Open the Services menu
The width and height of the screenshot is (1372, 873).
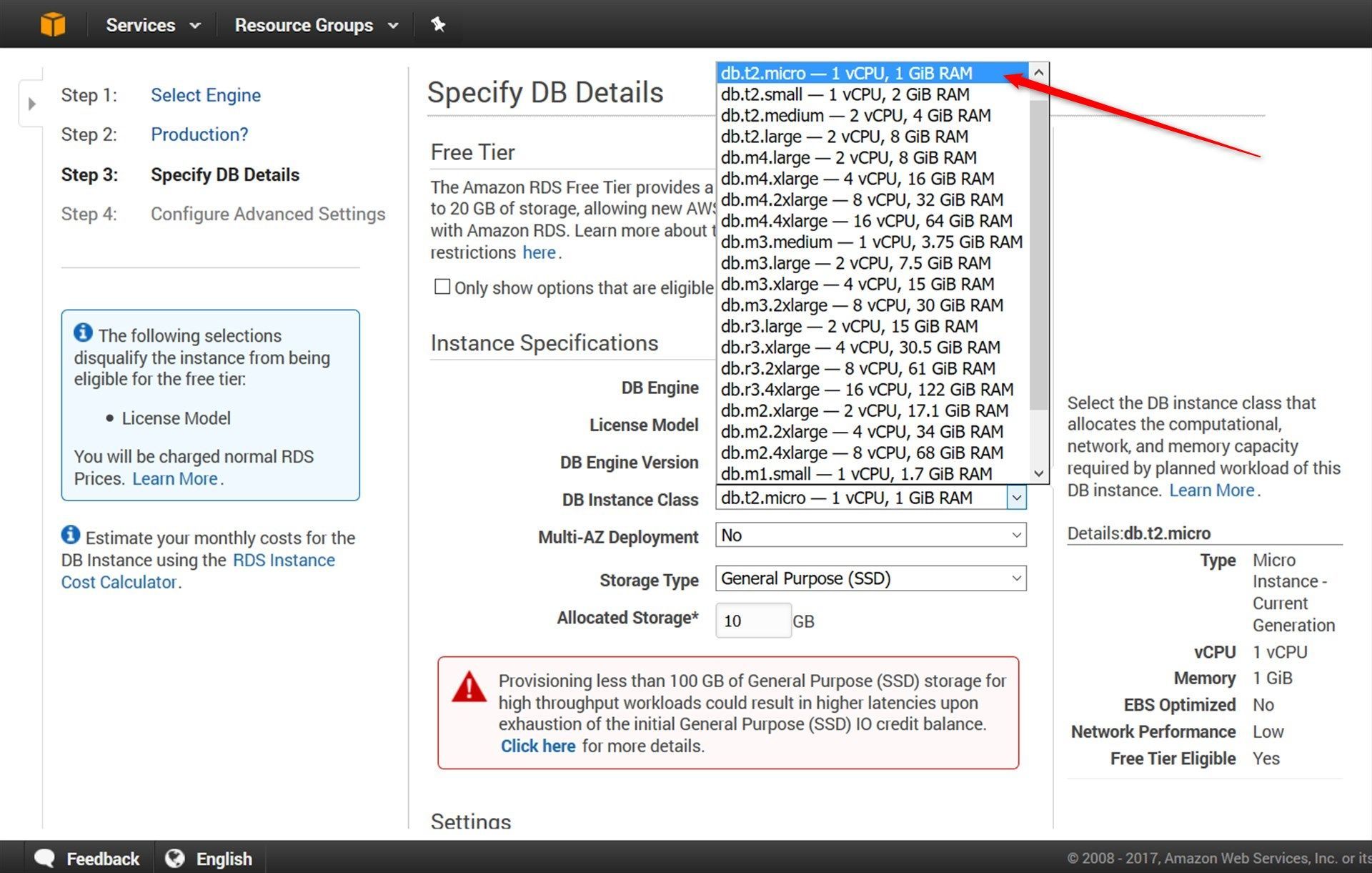(152, 25)
